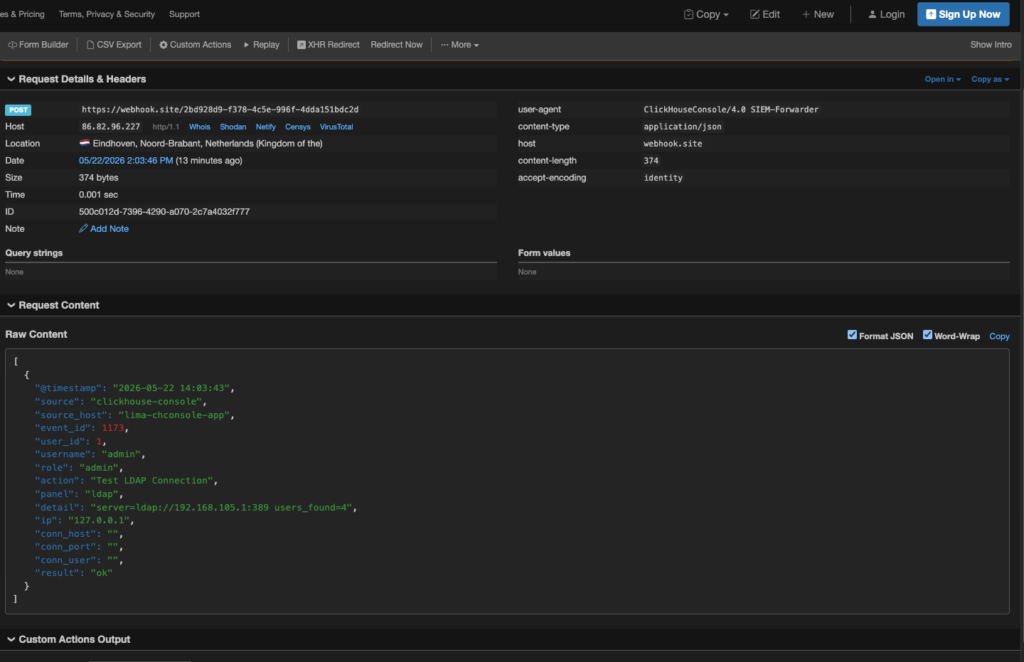Click the Size value 374 bytes
The width and height of the screenshot is (1024, 662).
pyautogui.click(x=99, y=178)
